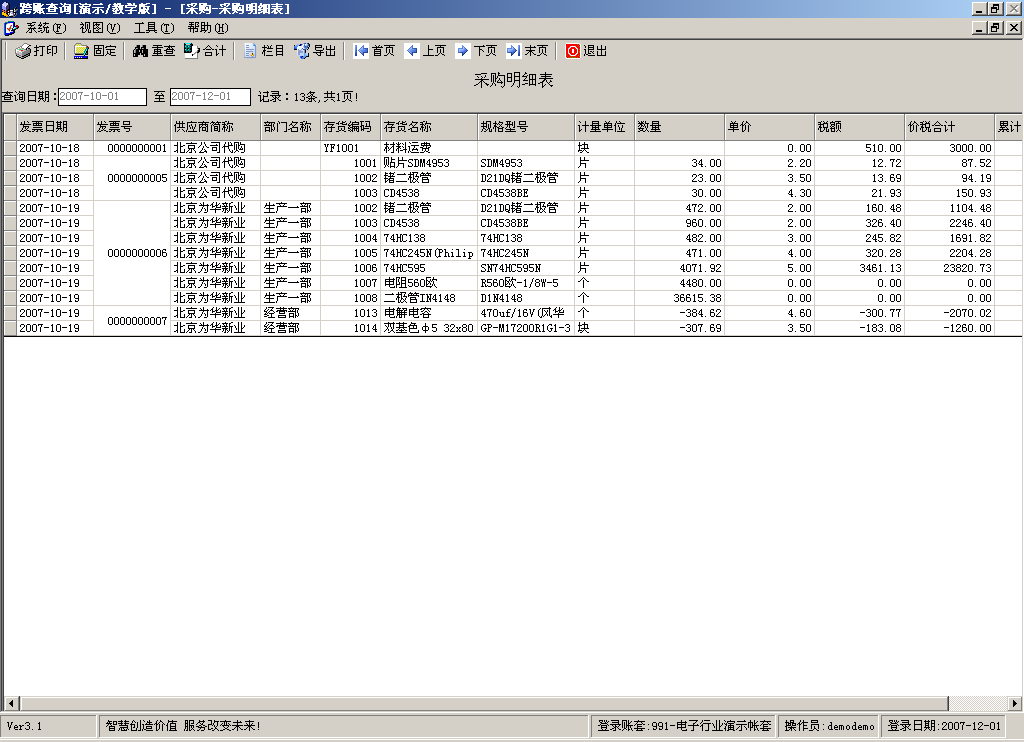Click the application icon in the menu bar
Screen dimensions: 1024x742
tap(11, 28)
